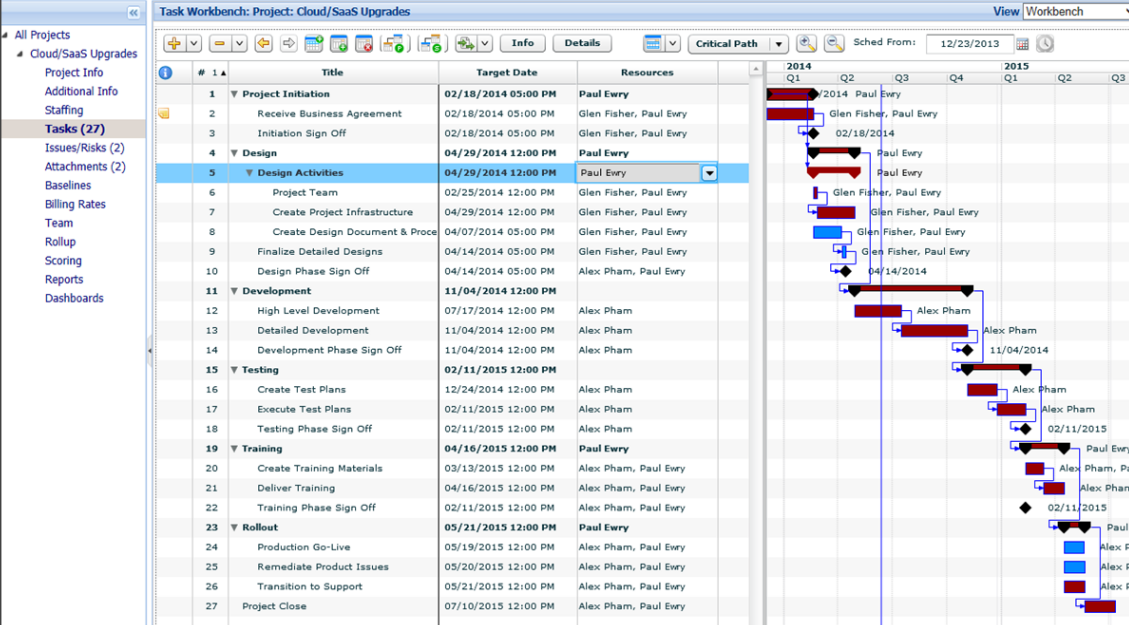Collapse the Design Activities subgroup
The width and height of the screenshot is (1129, 625).
(249, 173)
